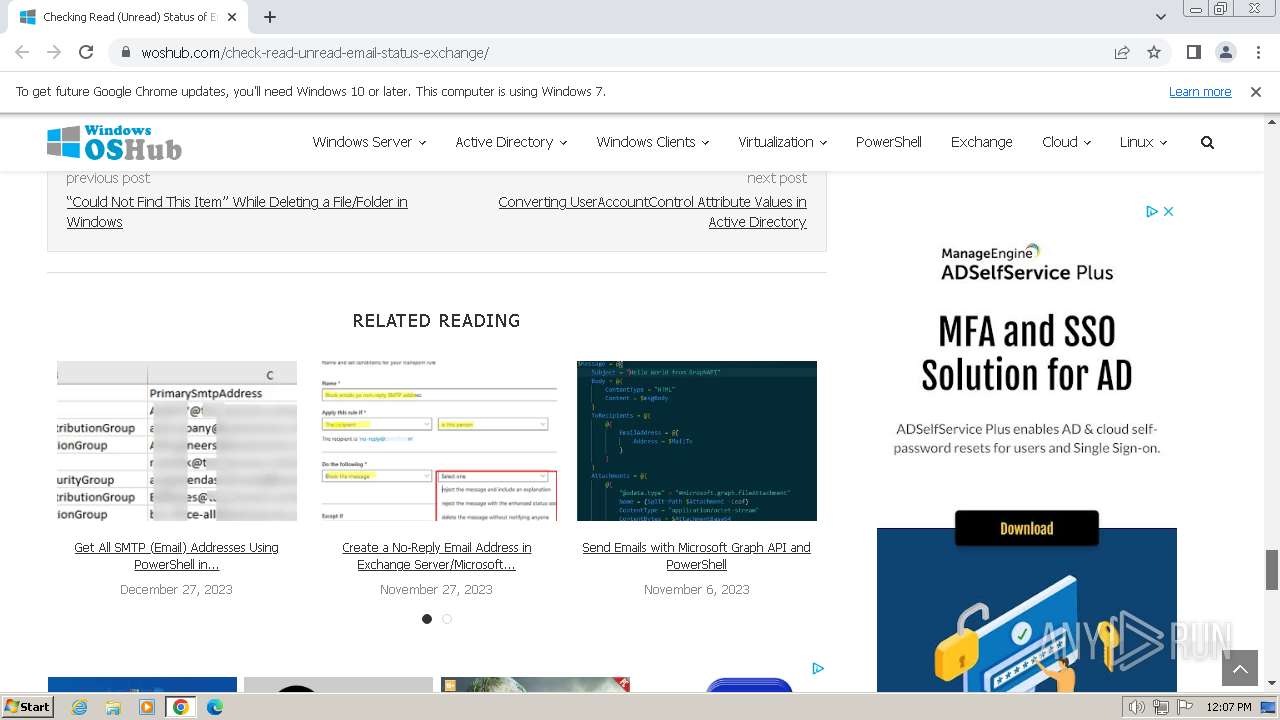Open the PowerShell menu item
This screenshot has width=1280, height=720.
coord(888,142)
